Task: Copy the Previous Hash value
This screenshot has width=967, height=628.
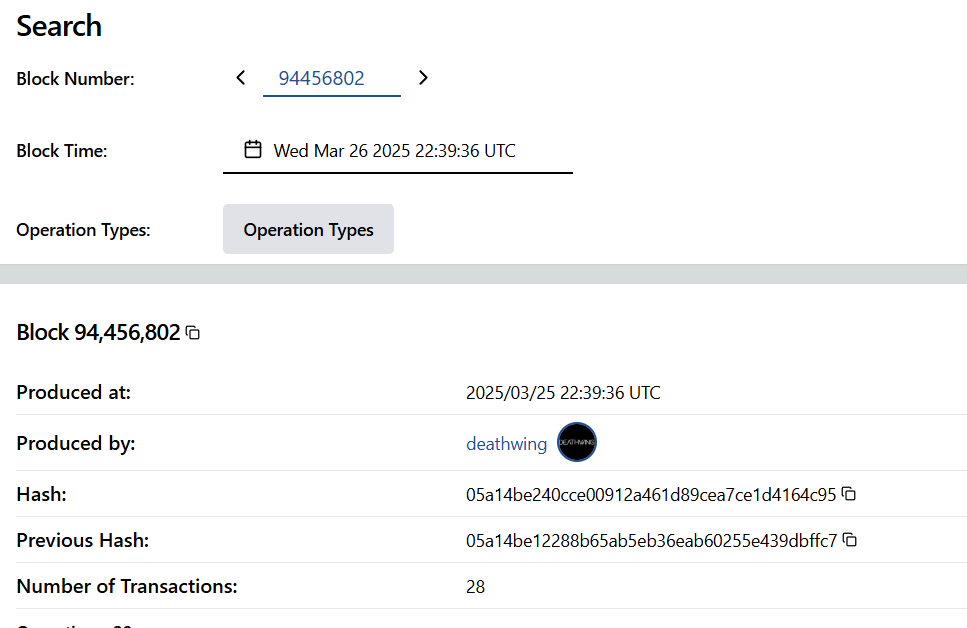Action: pos(850,540)
